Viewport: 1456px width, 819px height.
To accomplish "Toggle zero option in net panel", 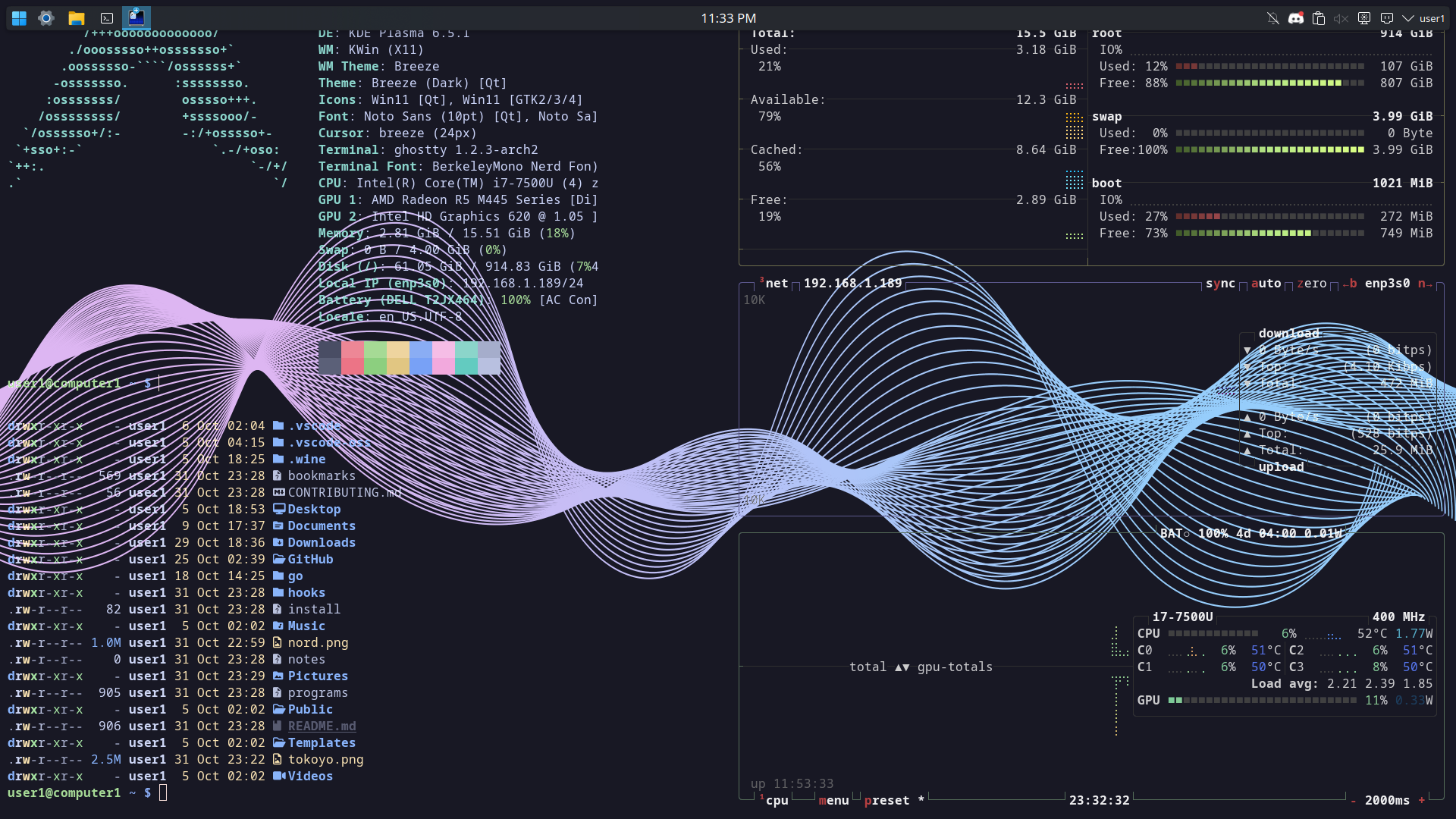I will click(1311, 283).
